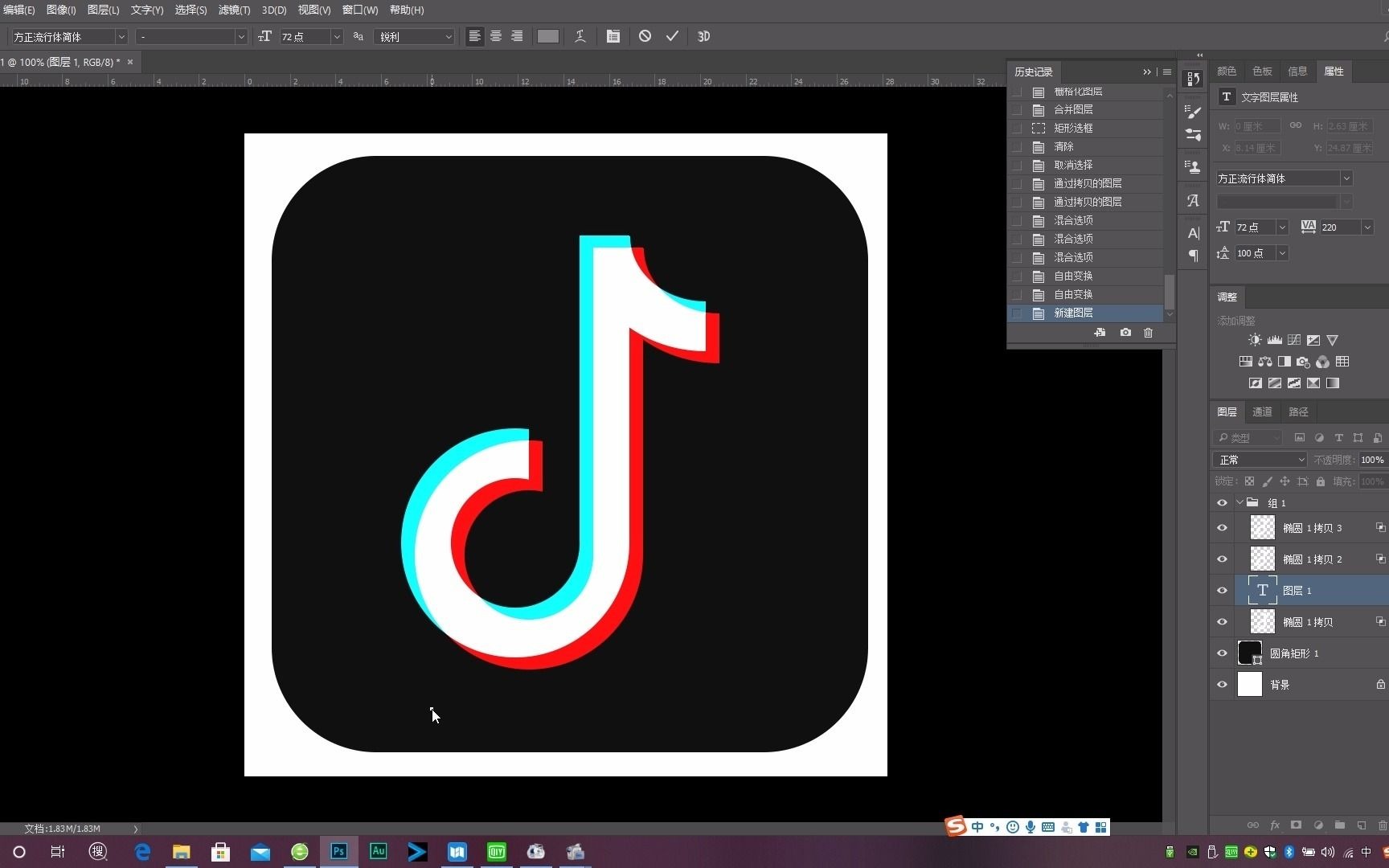1389x868 pixels.
Task: Open the Paragraph panel icon
Action: [x=1193, y=256]
